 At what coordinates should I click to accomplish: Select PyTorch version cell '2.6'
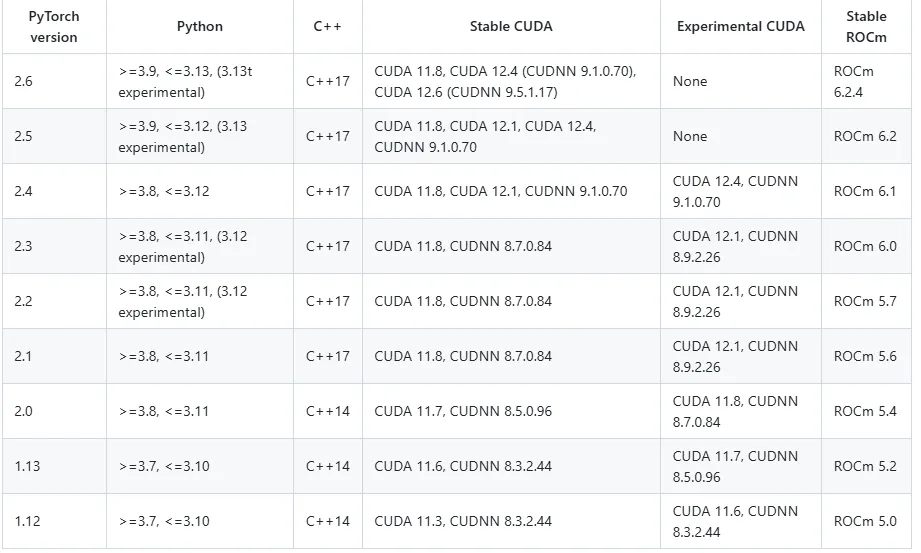click(x=54, y=81)
